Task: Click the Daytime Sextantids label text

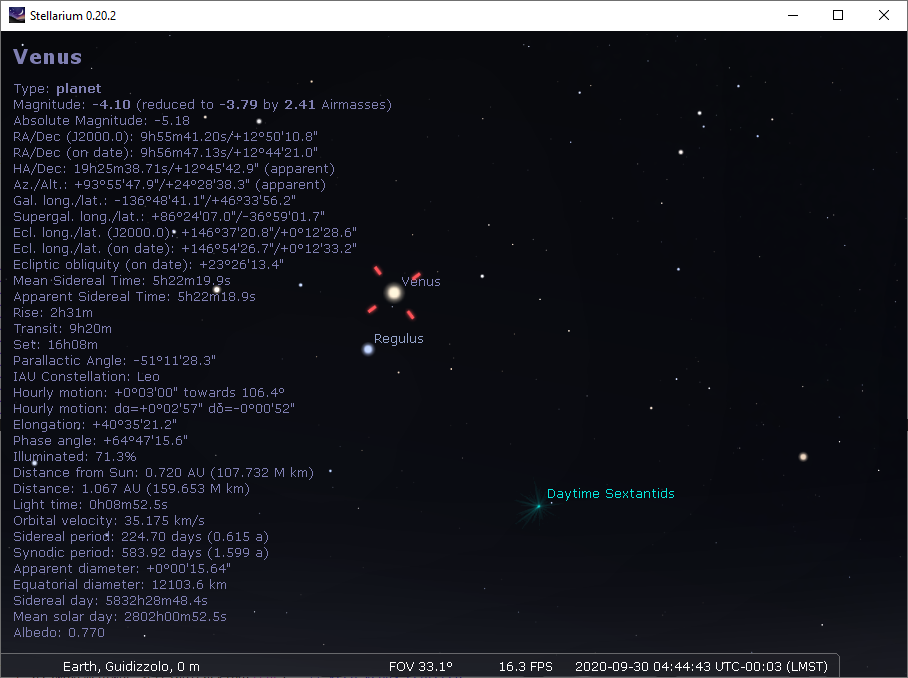Action: tap(610, 494)
